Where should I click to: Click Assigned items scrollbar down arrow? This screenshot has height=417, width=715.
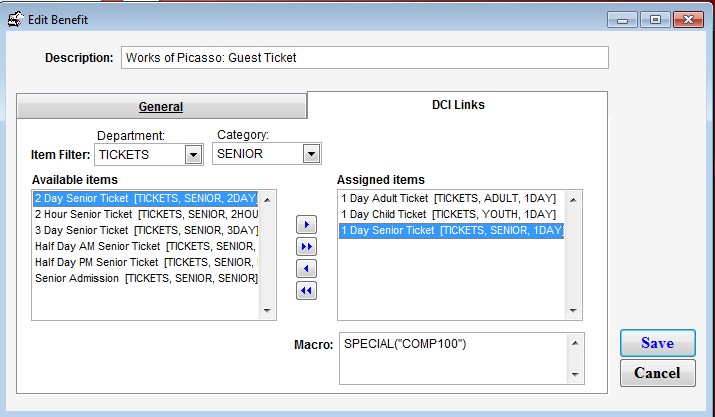[574, 311]
